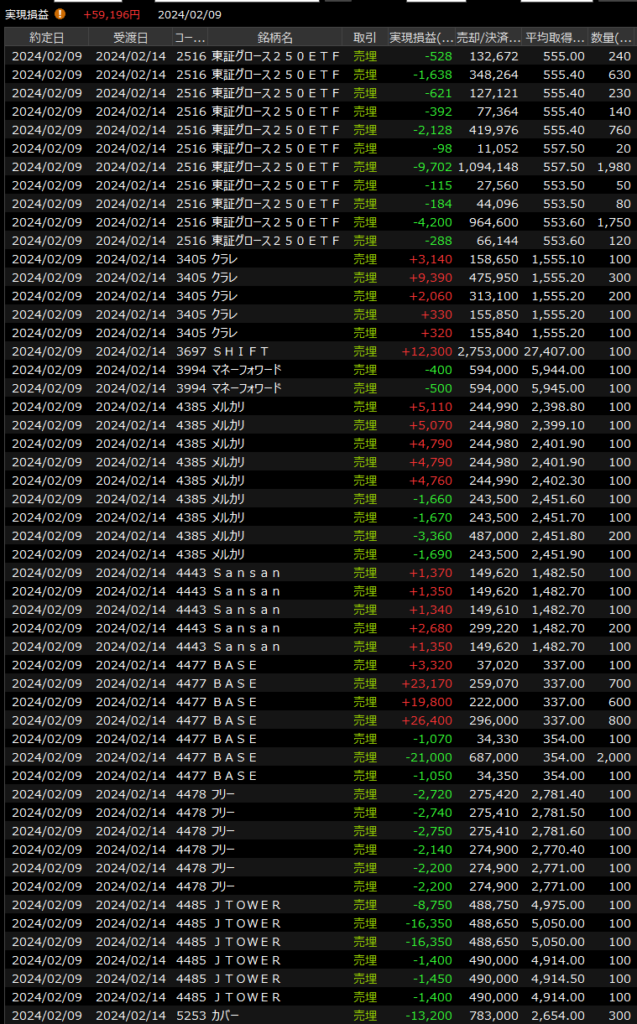Viewport: 637px width, 1024px height.
Task: Click the orange info icon beside 実現損益
Action: (60, 14)
